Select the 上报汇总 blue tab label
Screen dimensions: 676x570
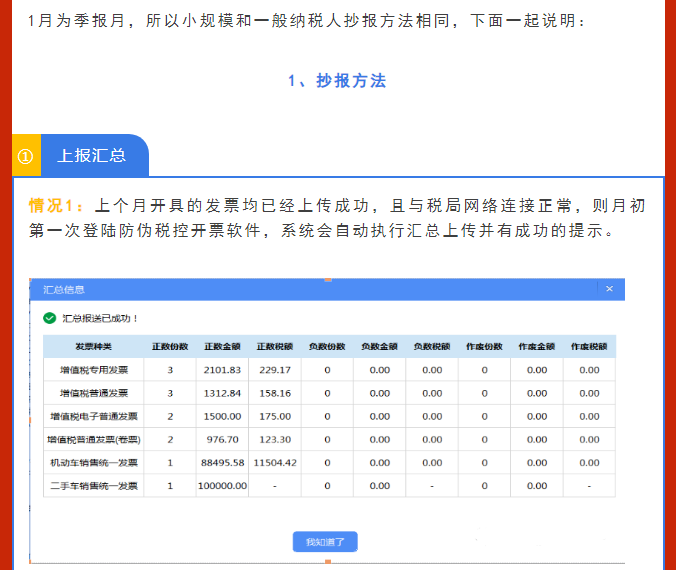pyautogui.click(x=92, y=156)
